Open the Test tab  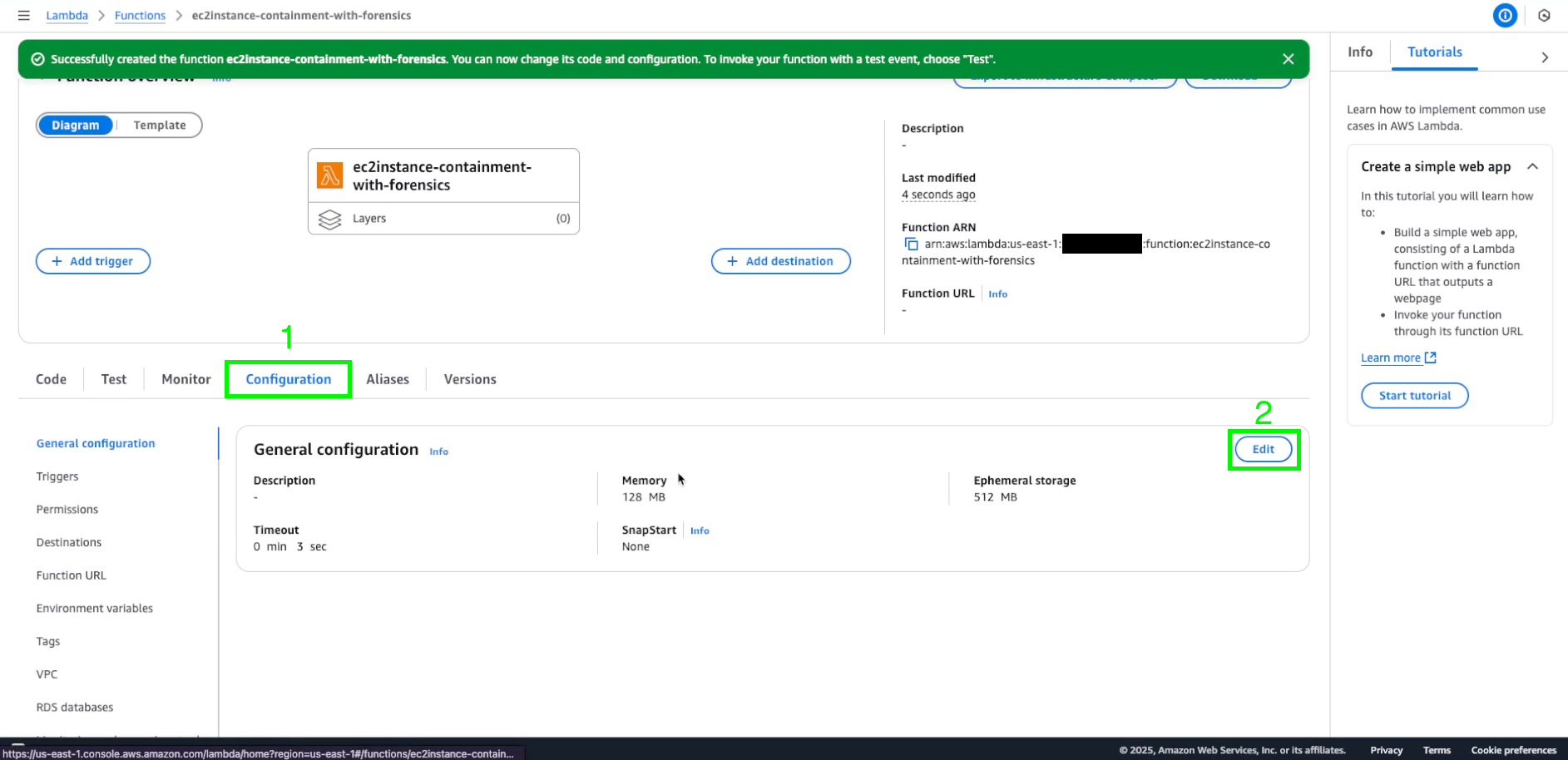coord(114,379)
